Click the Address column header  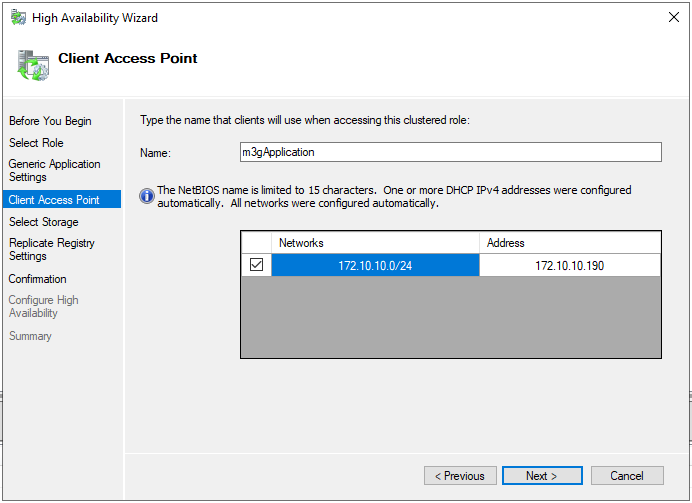(x=570, y=243)
